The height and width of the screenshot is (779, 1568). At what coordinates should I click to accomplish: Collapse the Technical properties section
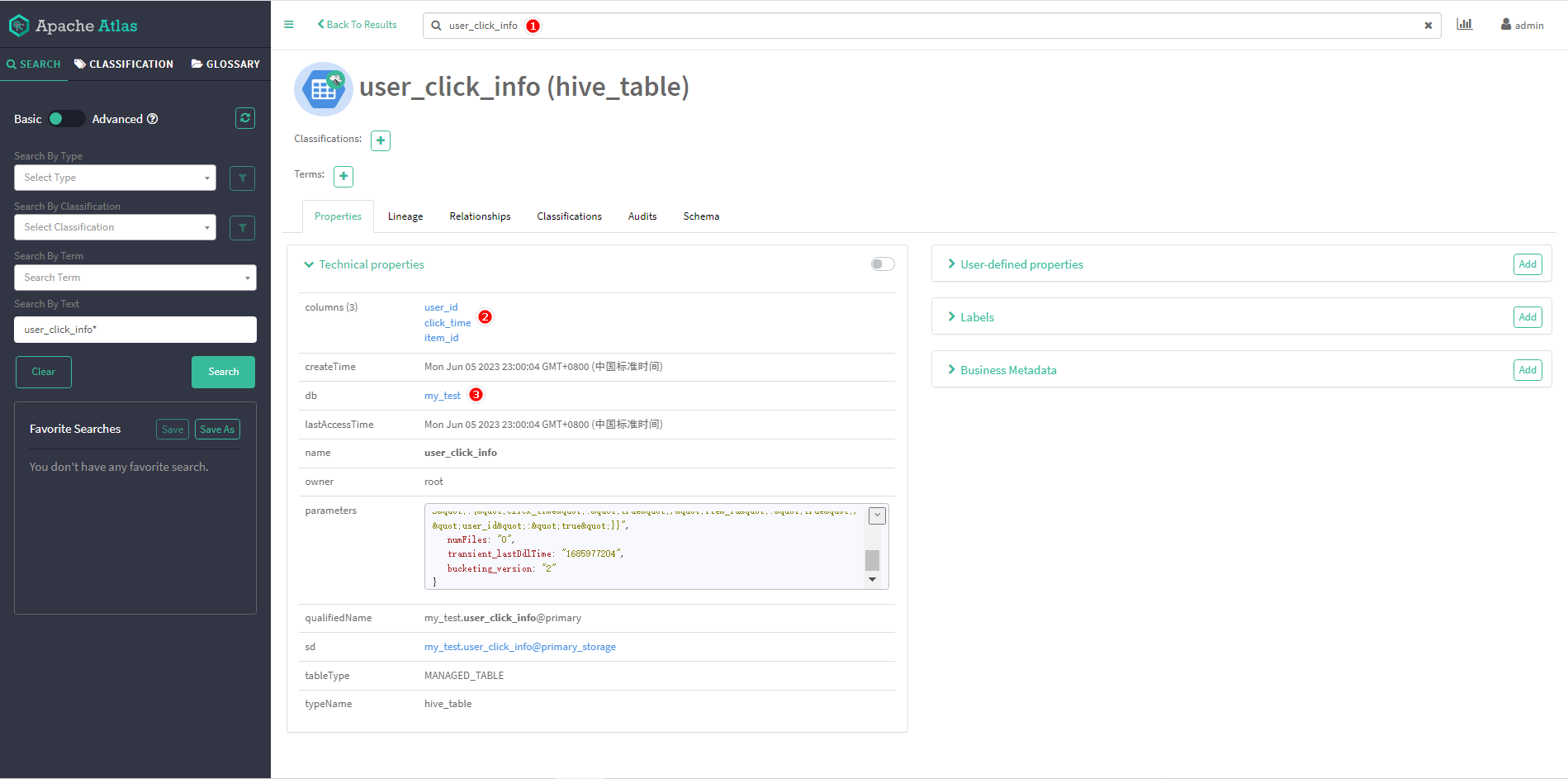pyautogui.click(x=364, y=264)
